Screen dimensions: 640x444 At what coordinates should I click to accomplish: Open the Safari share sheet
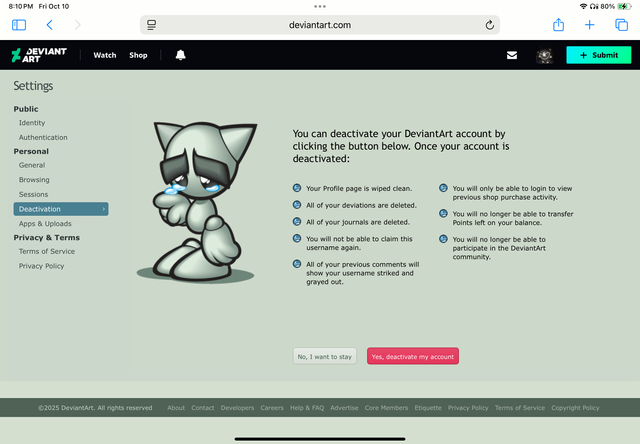(x=558, y=24)
